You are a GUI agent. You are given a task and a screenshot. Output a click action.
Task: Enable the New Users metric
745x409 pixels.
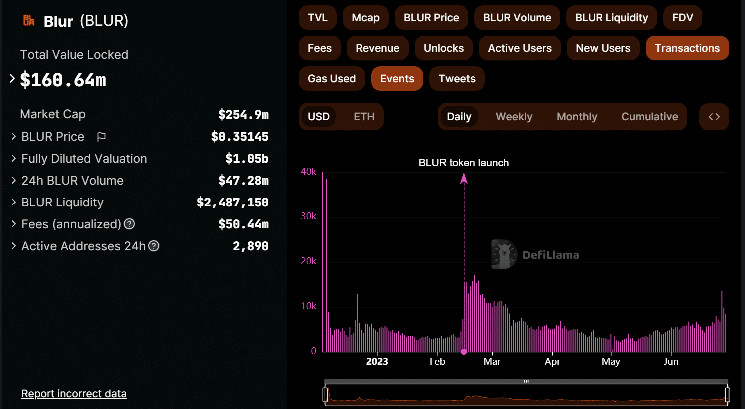[603, 48]
